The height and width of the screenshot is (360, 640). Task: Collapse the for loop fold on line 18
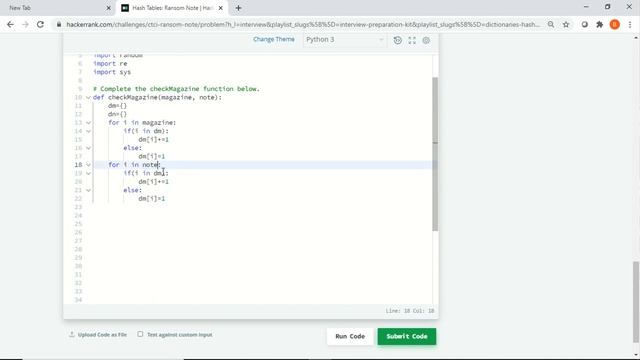[88, 165]
